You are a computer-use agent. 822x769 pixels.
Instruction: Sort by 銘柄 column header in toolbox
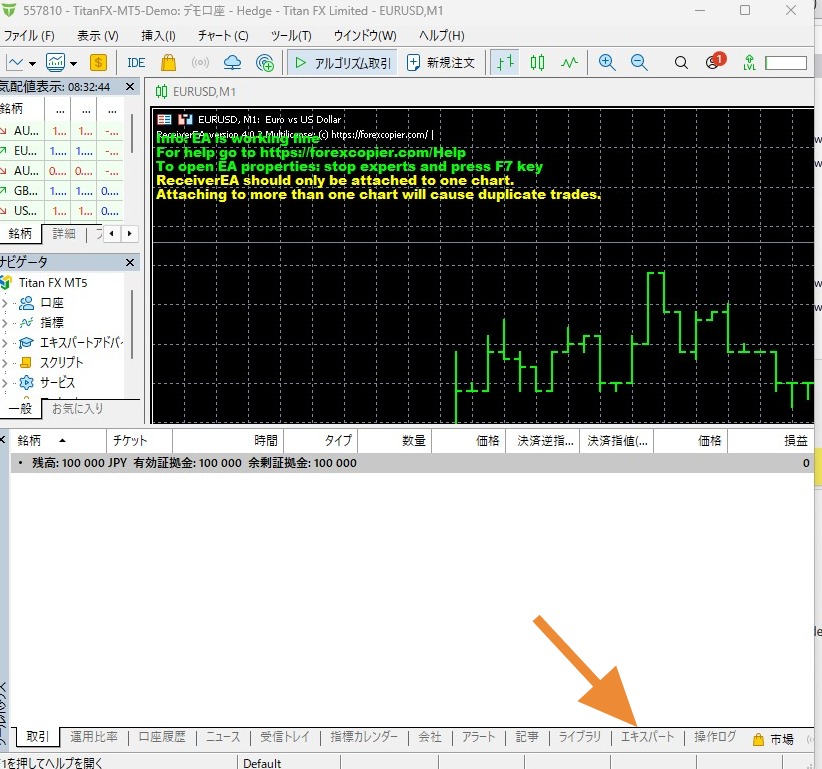click(x=58, y=440)
